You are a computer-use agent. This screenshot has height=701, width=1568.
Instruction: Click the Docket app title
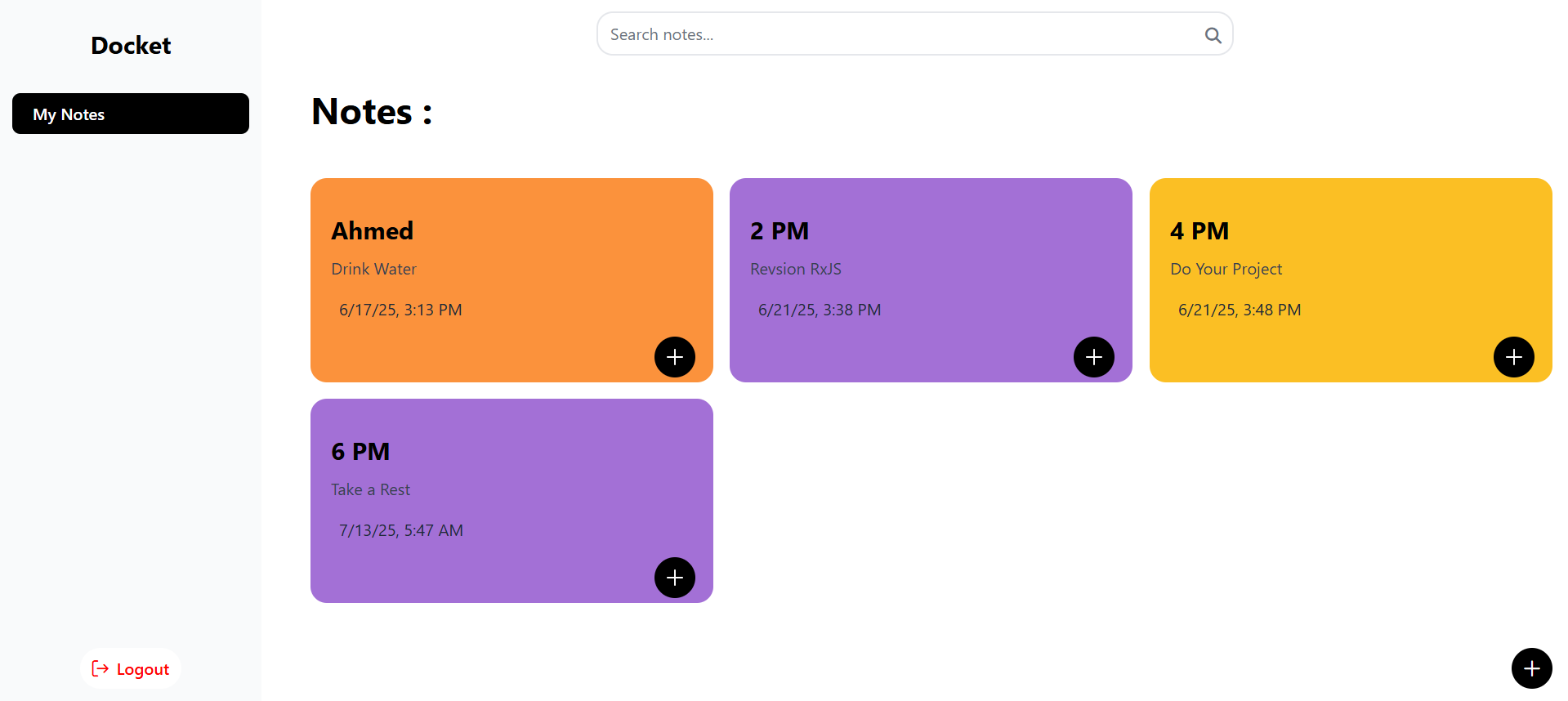pos(131,46)
